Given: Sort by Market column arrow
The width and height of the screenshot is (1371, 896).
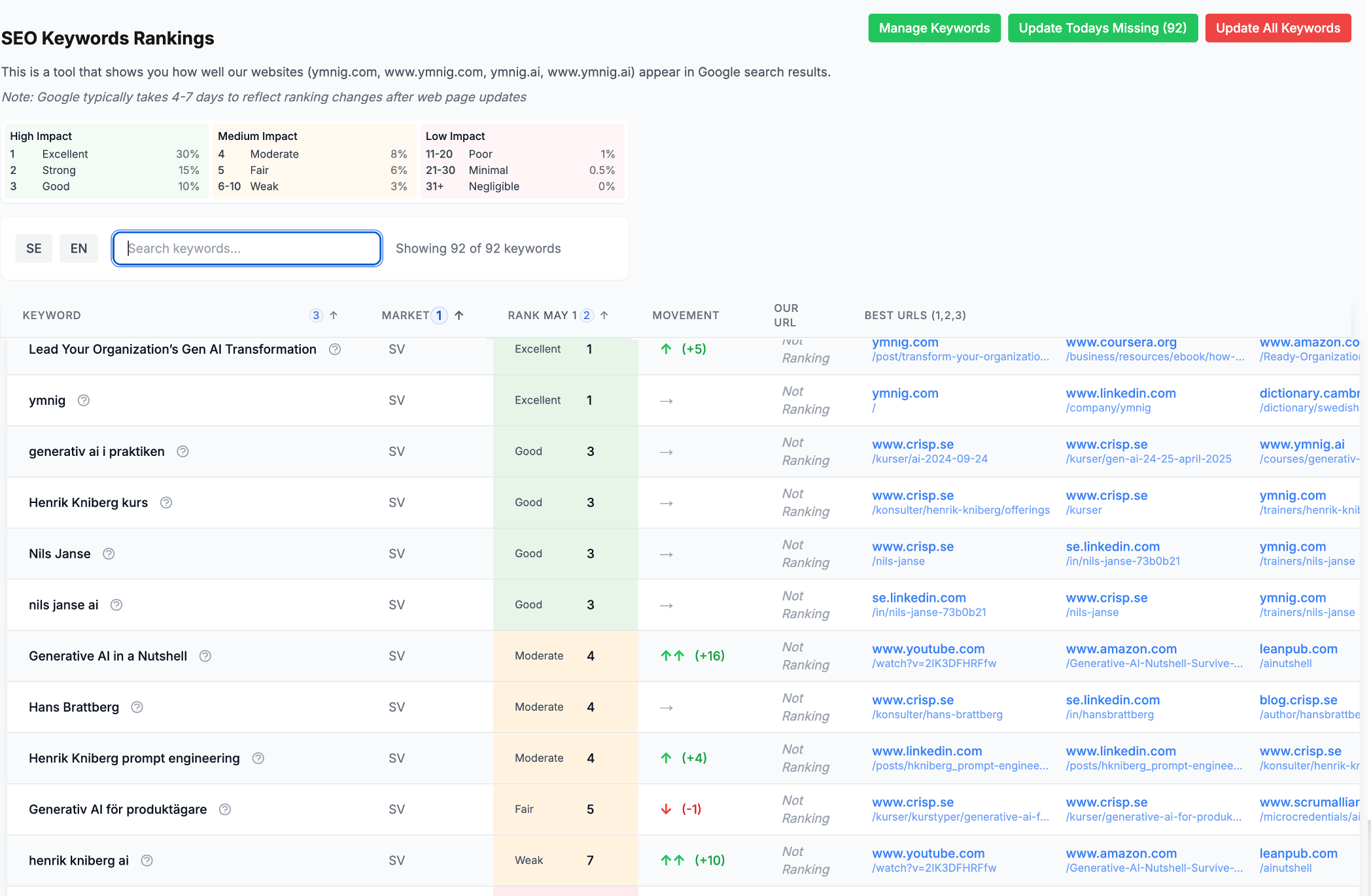Looking at the screenshot, I should click(x=459, y=315).
